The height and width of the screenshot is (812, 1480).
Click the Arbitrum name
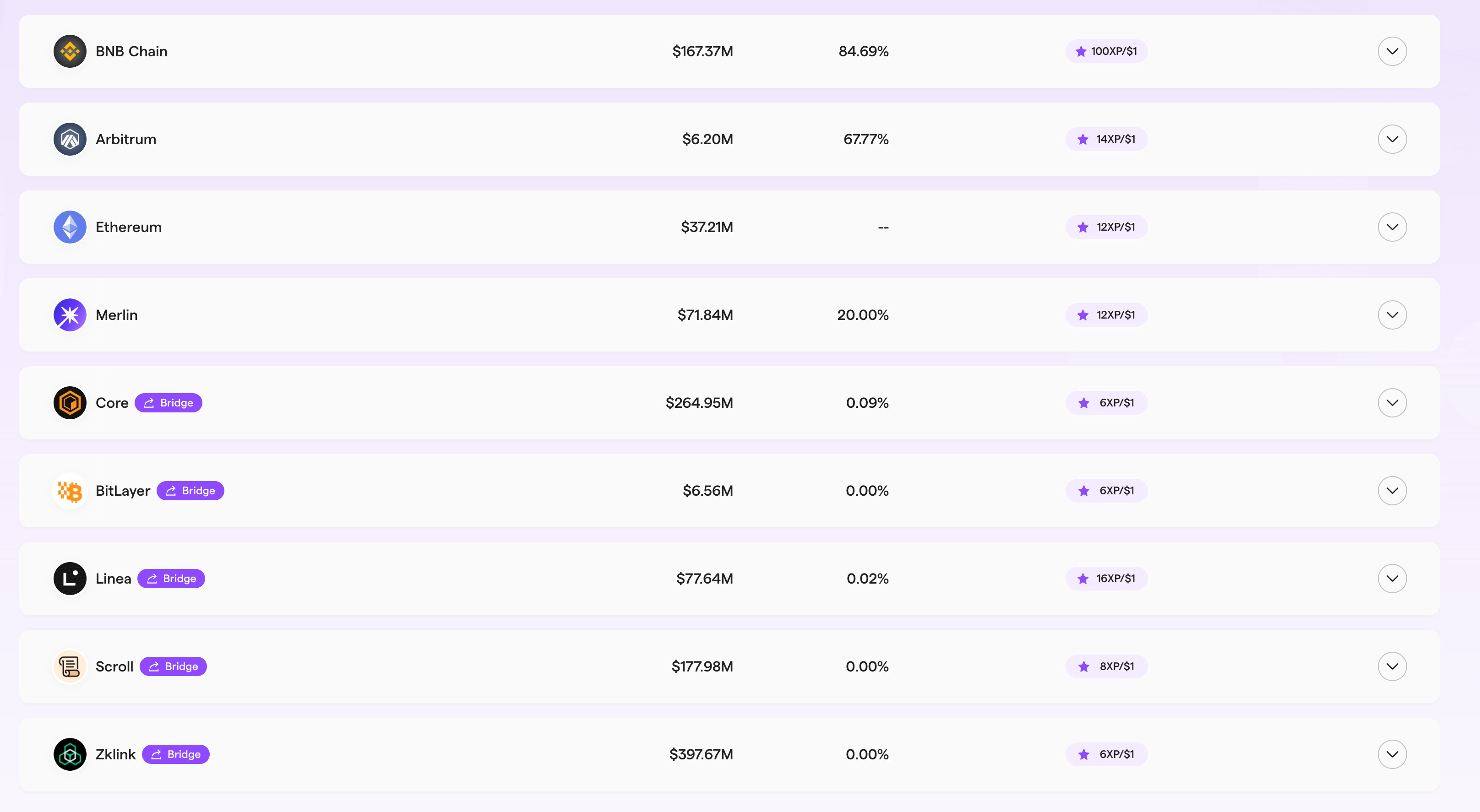(x=126, y=139)
